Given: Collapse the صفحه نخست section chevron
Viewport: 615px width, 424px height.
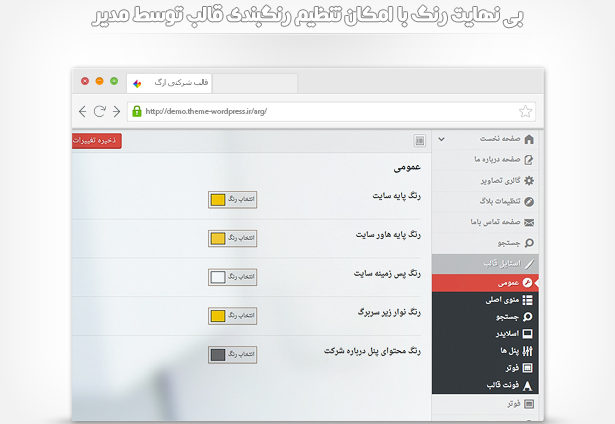Looking at the screenshot, I should click(x=442, y=139).
